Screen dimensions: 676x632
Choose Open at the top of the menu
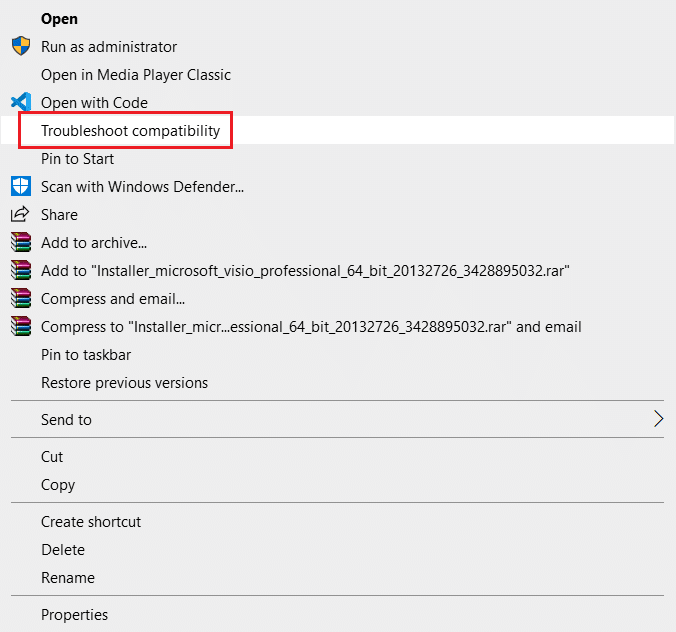point(59,19)
